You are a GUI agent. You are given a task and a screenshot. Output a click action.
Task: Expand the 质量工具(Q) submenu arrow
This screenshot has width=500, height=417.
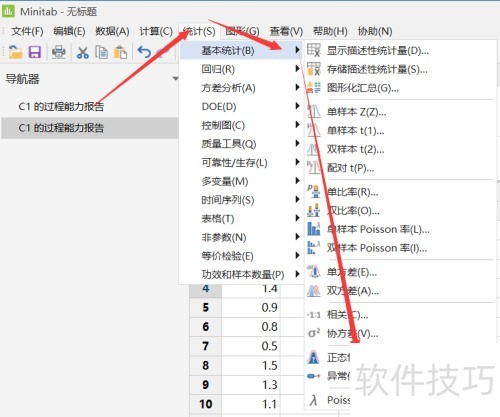[x=297, y=144]
